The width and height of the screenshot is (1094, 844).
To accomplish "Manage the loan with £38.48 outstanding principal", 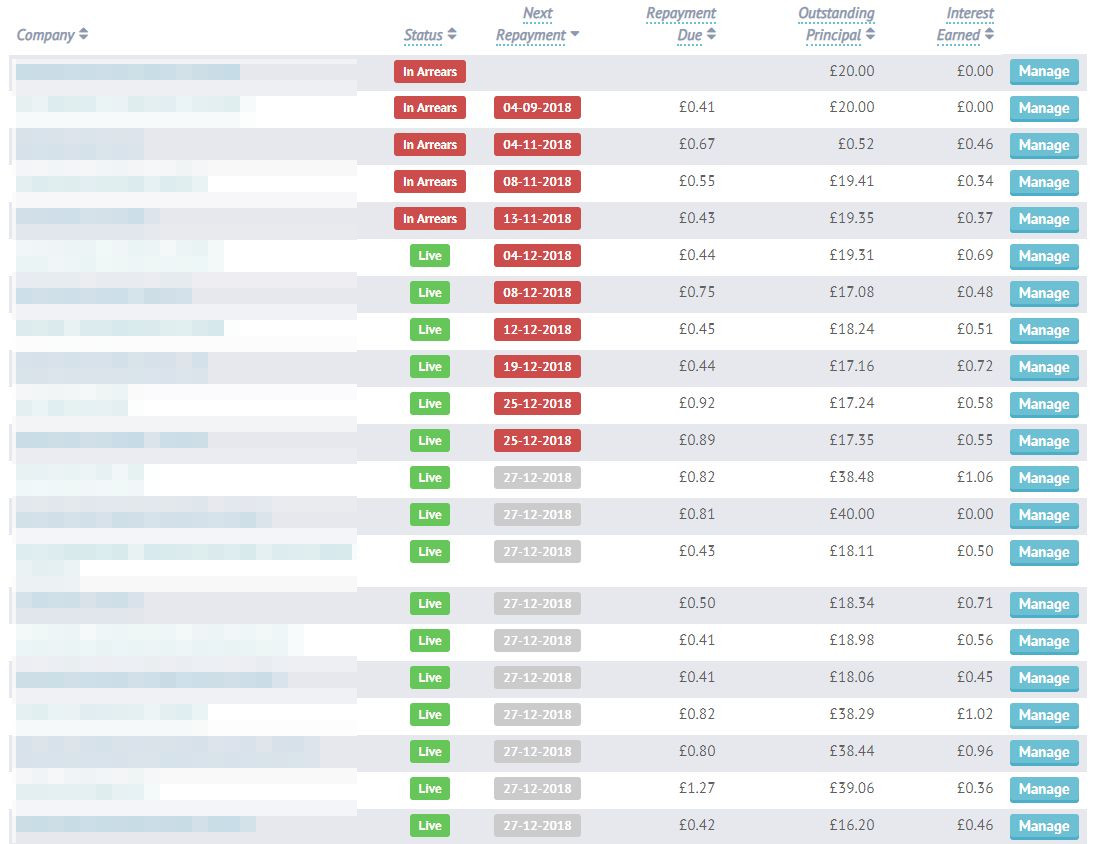I will (1044, 478).
